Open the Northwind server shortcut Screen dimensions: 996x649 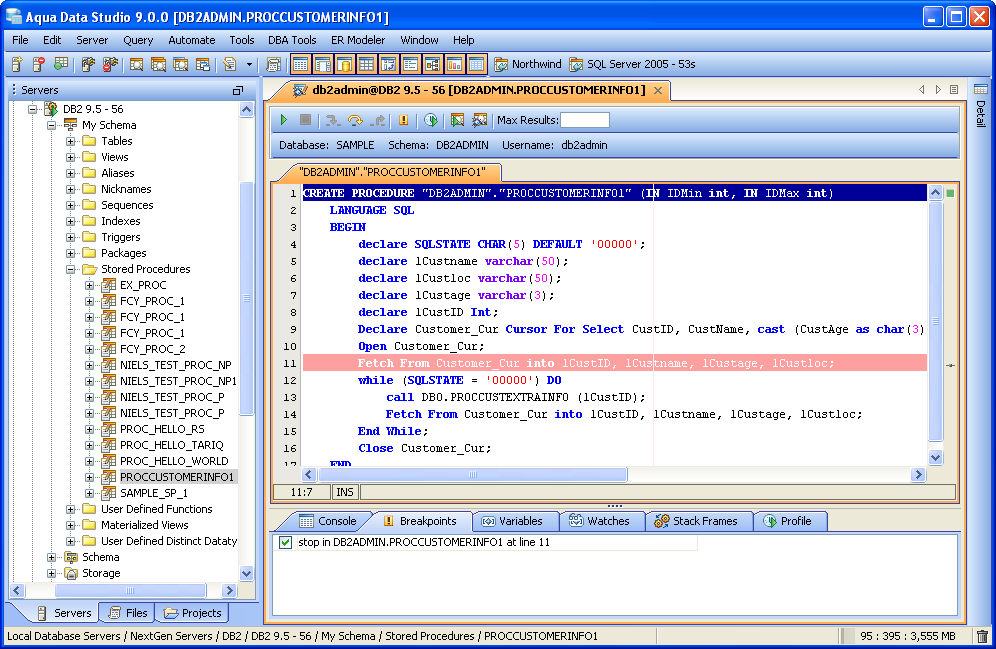[528, 64]
